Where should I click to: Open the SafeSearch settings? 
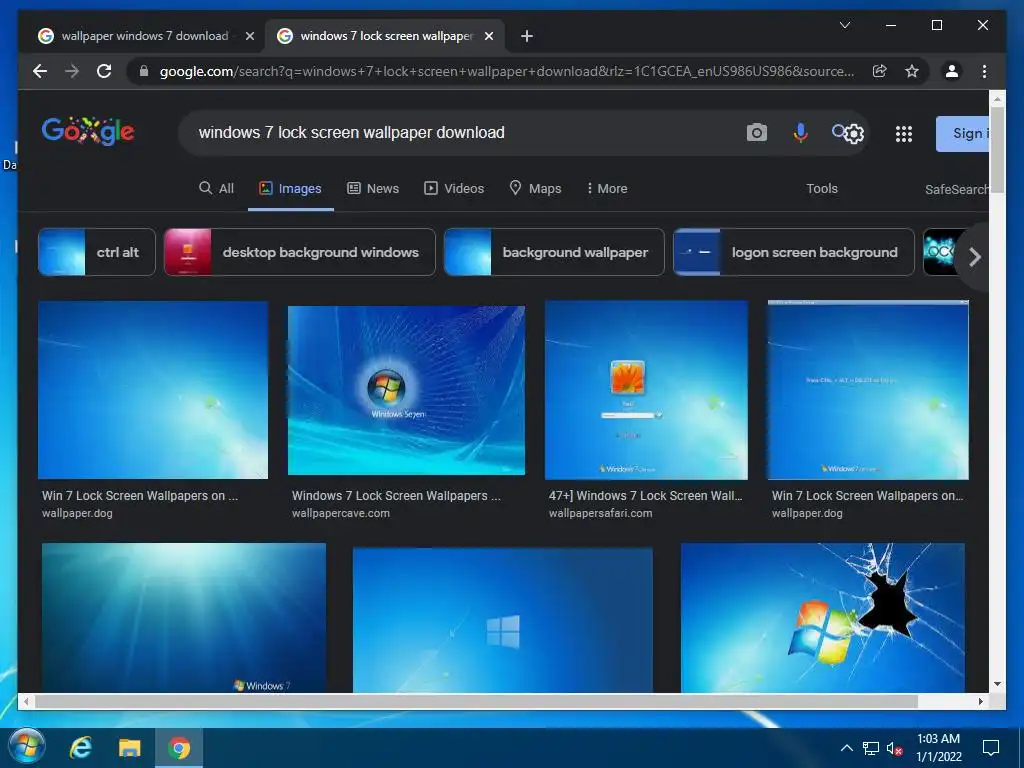click(956, 189)
